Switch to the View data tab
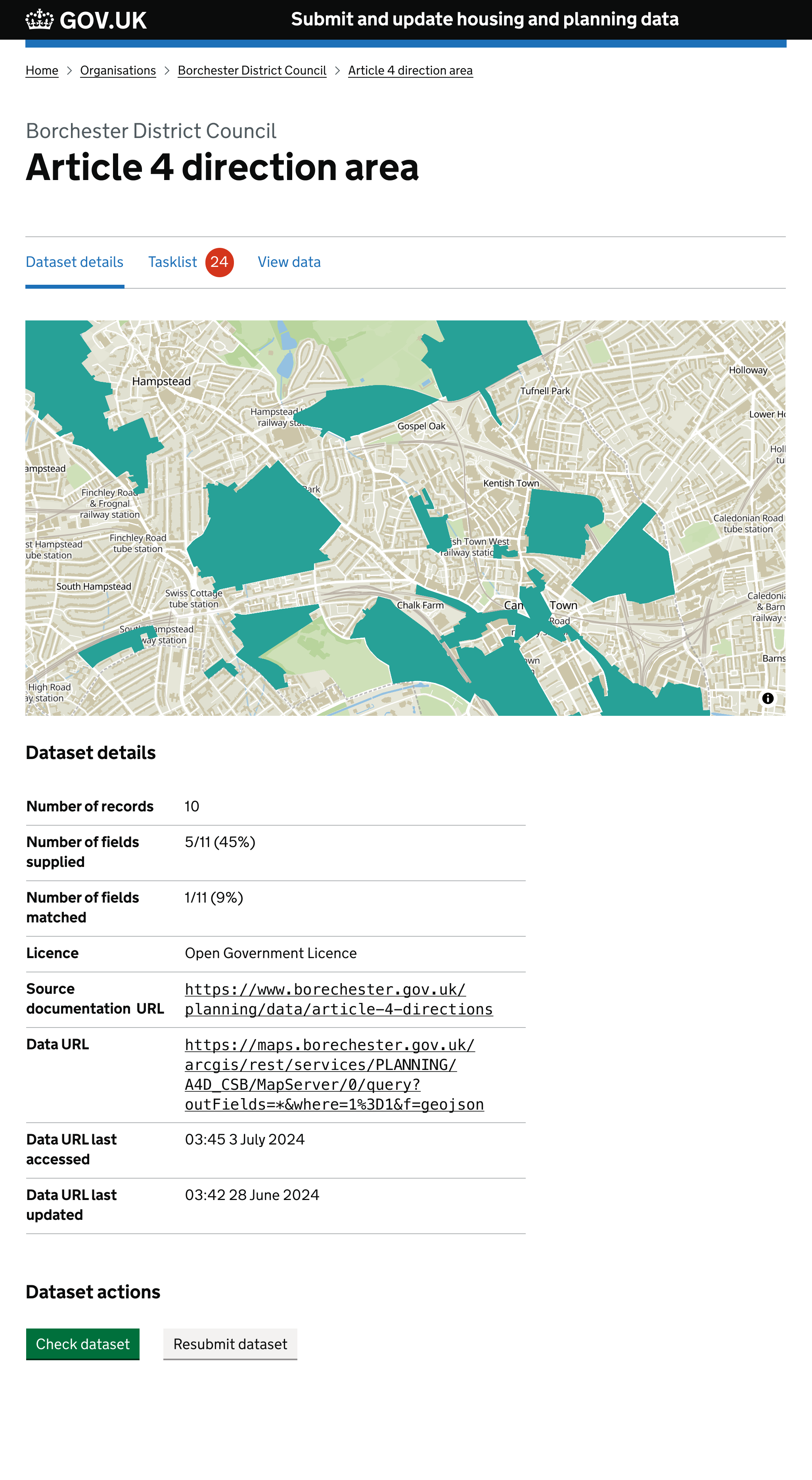This screenshot has width=812, height=1480. [x=289, y=262]
